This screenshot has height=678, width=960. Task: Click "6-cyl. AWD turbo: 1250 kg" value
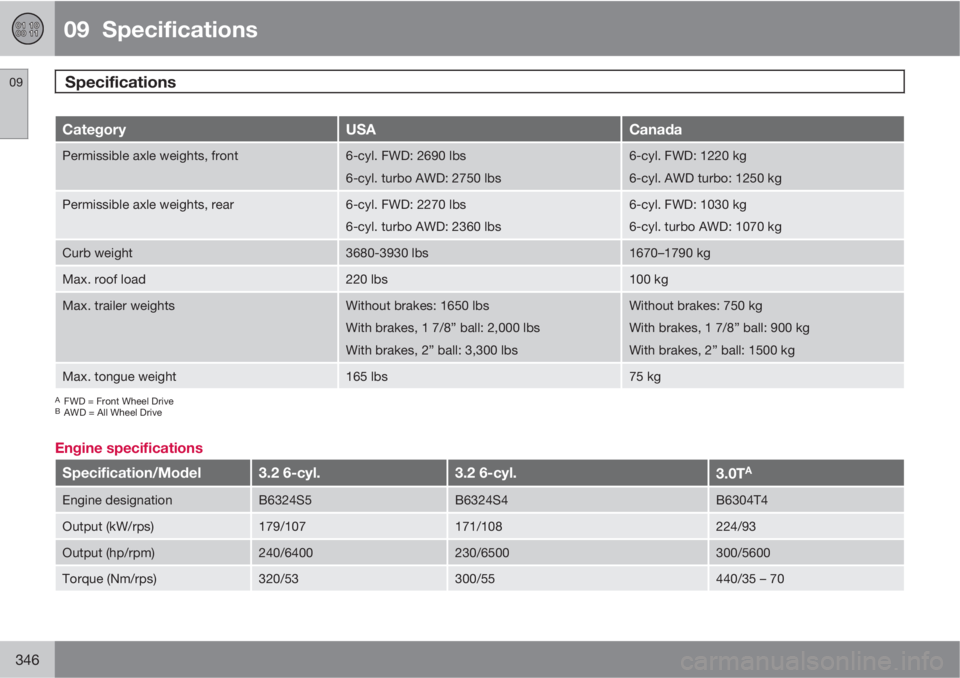pyautogui.click(x=705, y=178)
